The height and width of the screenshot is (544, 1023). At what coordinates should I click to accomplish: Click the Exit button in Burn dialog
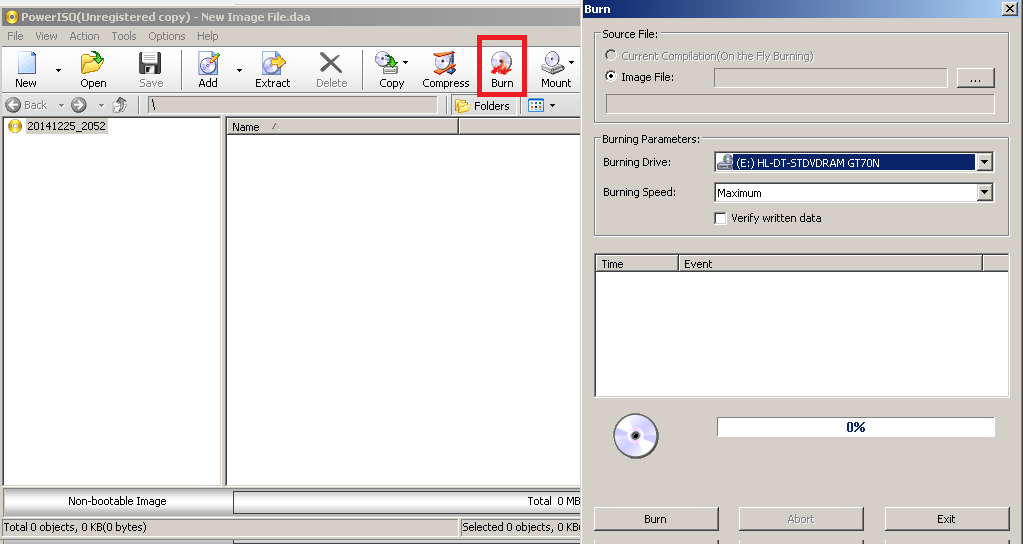[x=946, y=519]
